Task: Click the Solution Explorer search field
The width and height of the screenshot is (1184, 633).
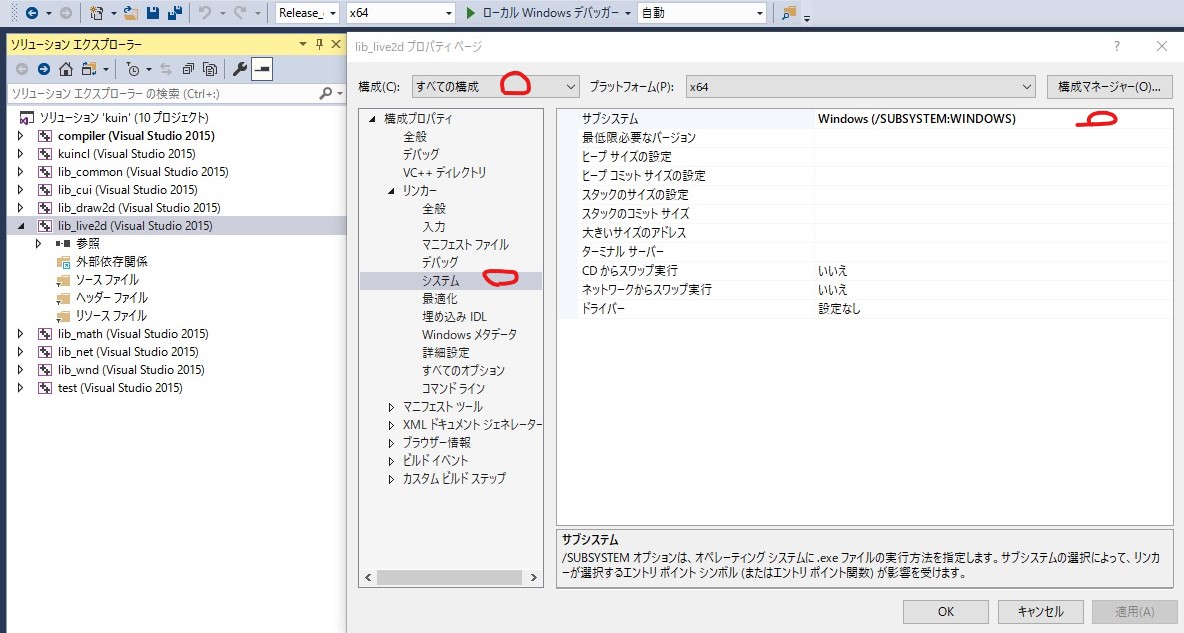Action: 160,94
